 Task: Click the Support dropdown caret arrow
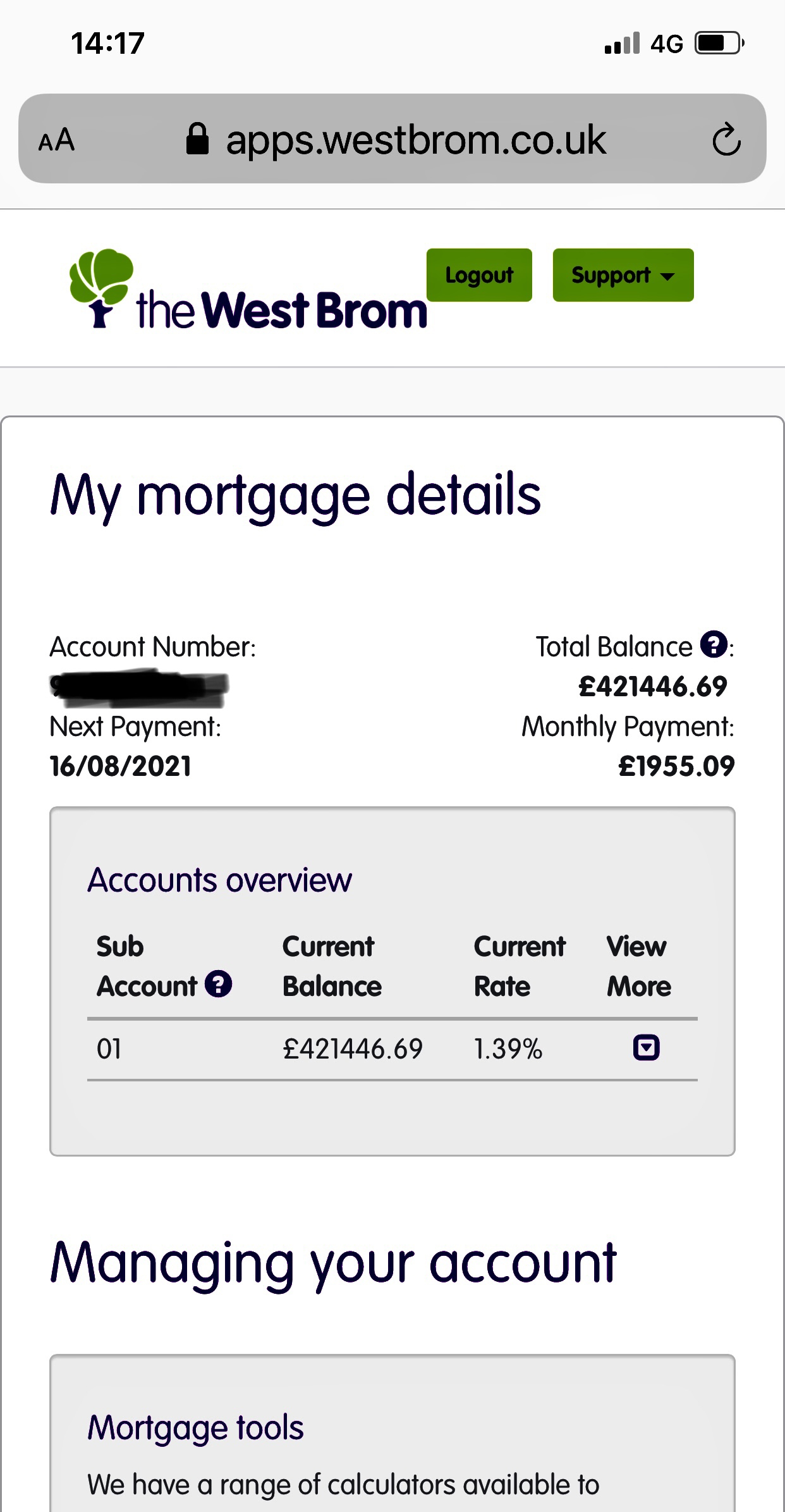point(667,276)
